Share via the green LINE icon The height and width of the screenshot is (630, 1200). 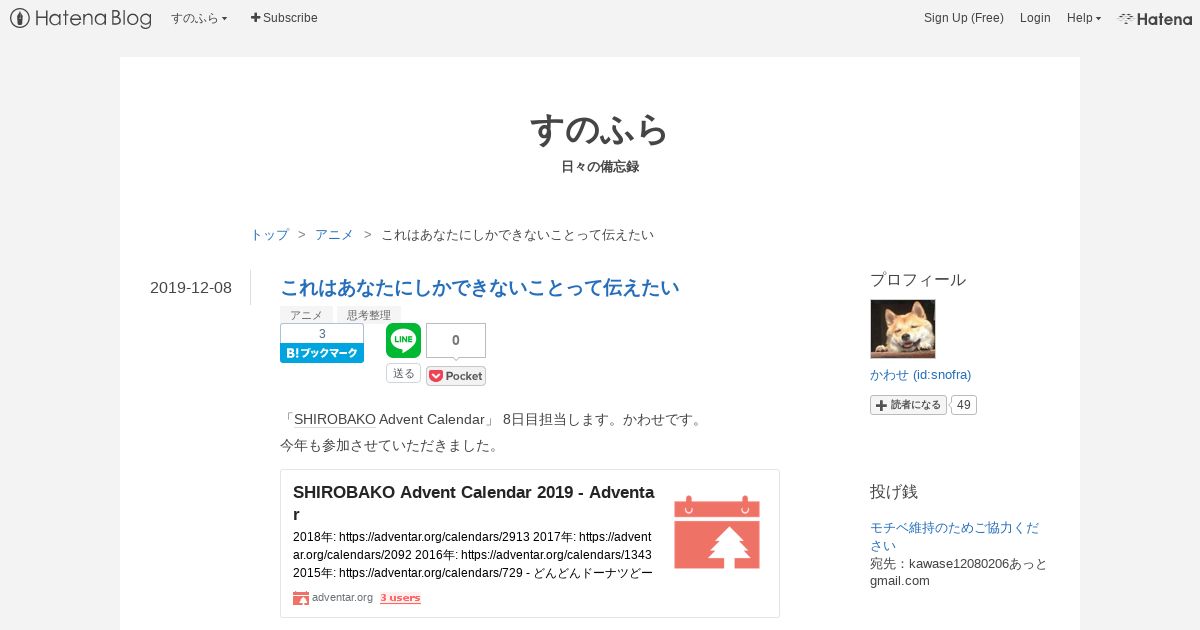tap(404, 340)
